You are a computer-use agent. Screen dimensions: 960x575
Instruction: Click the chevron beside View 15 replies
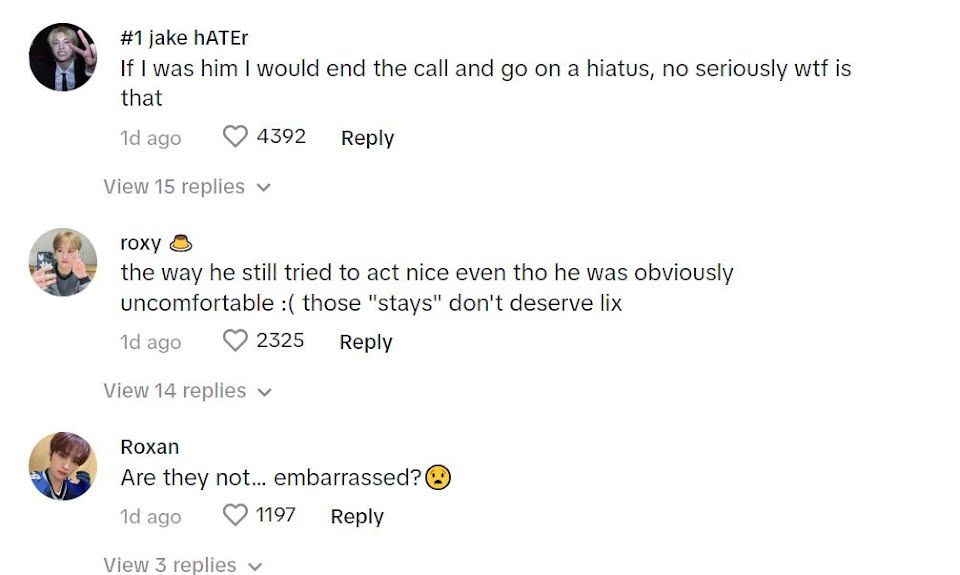pos(264,188)
